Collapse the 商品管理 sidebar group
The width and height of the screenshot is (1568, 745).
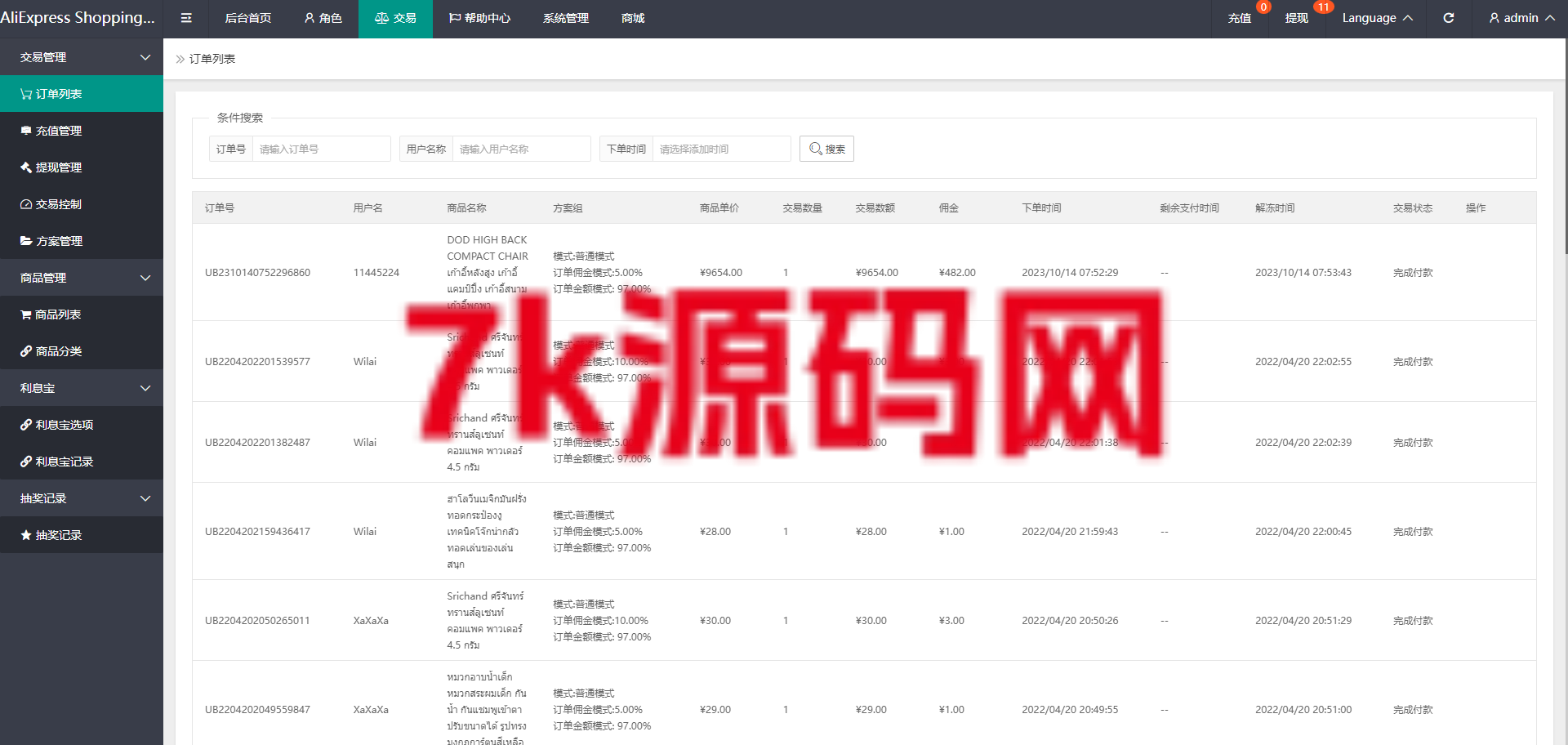click(82, 278)
